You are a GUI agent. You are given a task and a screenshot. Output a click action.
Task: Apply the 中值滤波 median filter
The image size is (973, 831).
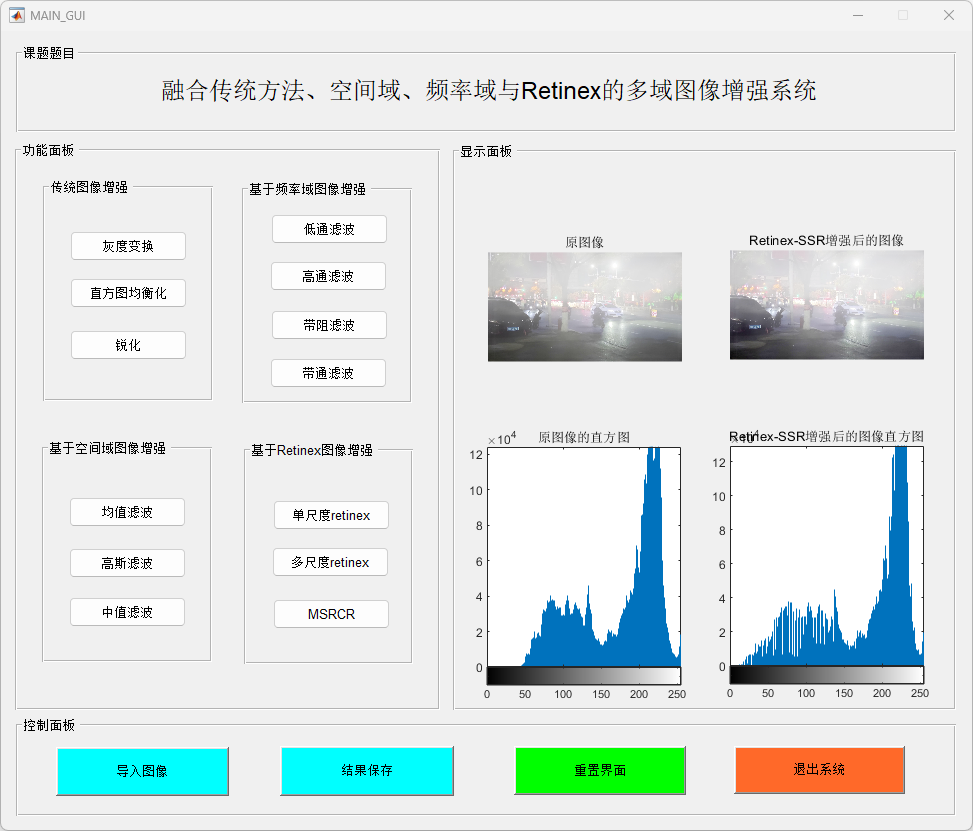tap(127, 612)
